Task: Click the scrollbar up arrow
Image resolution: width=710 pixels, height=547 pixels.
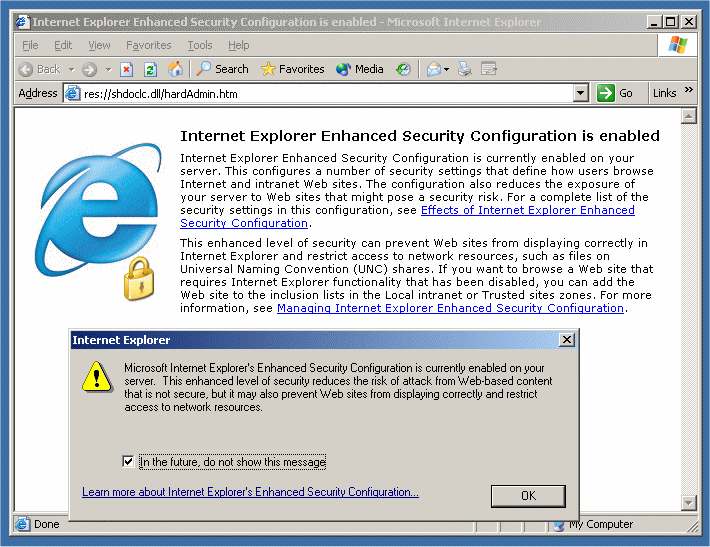Action: point(688,116)
